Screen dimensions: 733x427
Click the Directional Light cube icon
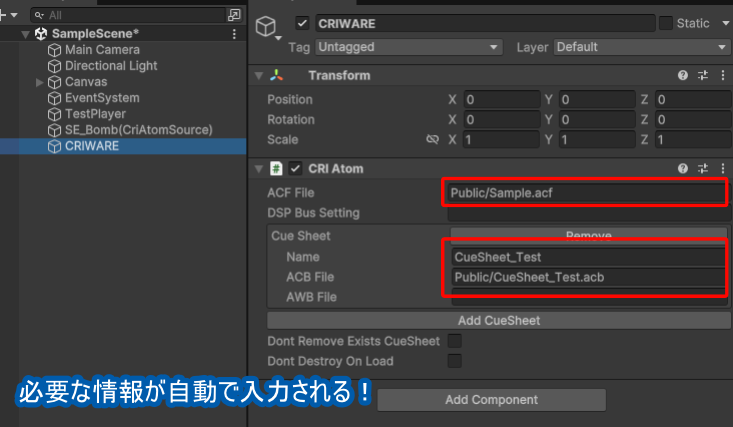(55, 66)
